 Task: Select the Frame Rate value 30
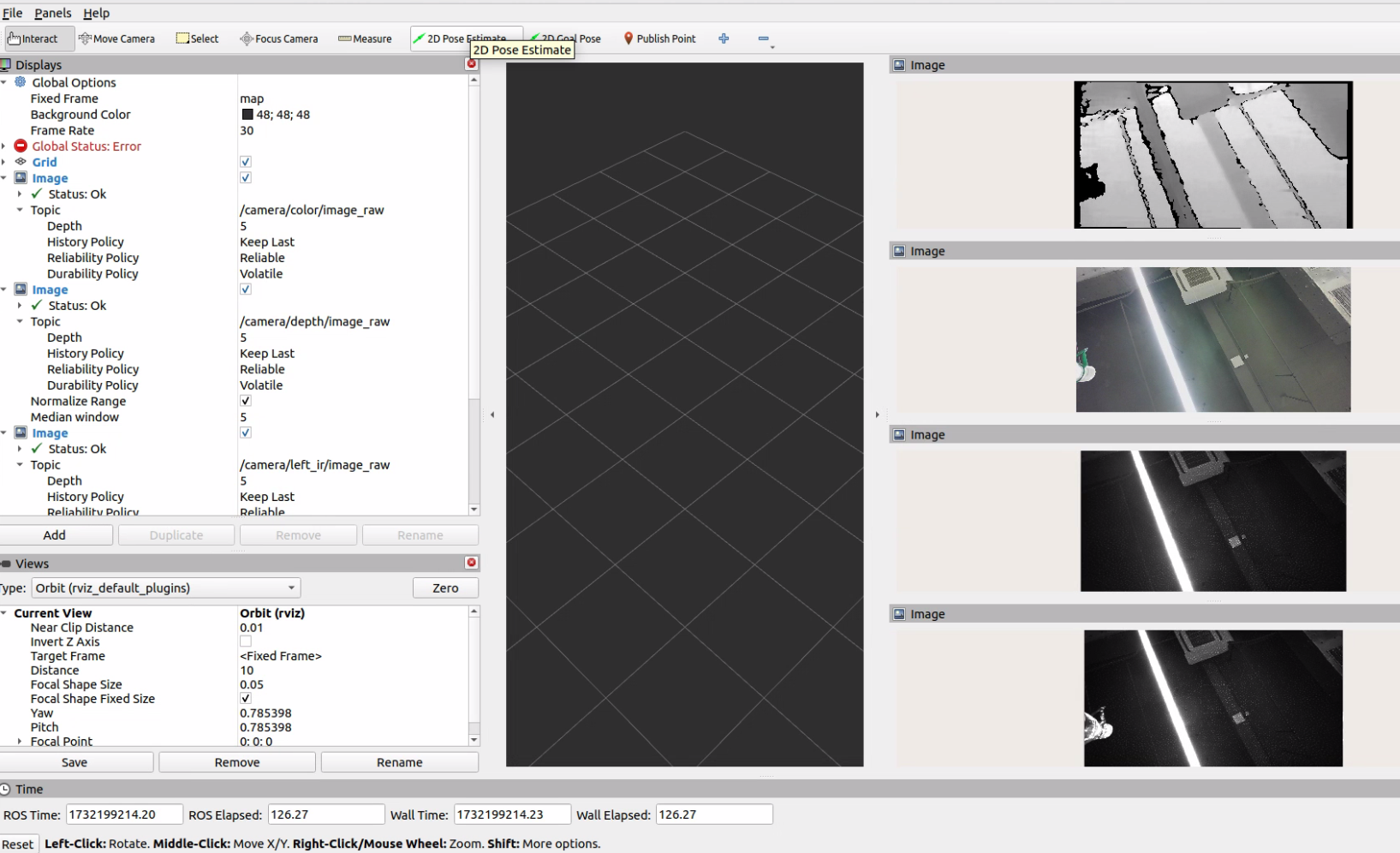click(x=247, y=130)
